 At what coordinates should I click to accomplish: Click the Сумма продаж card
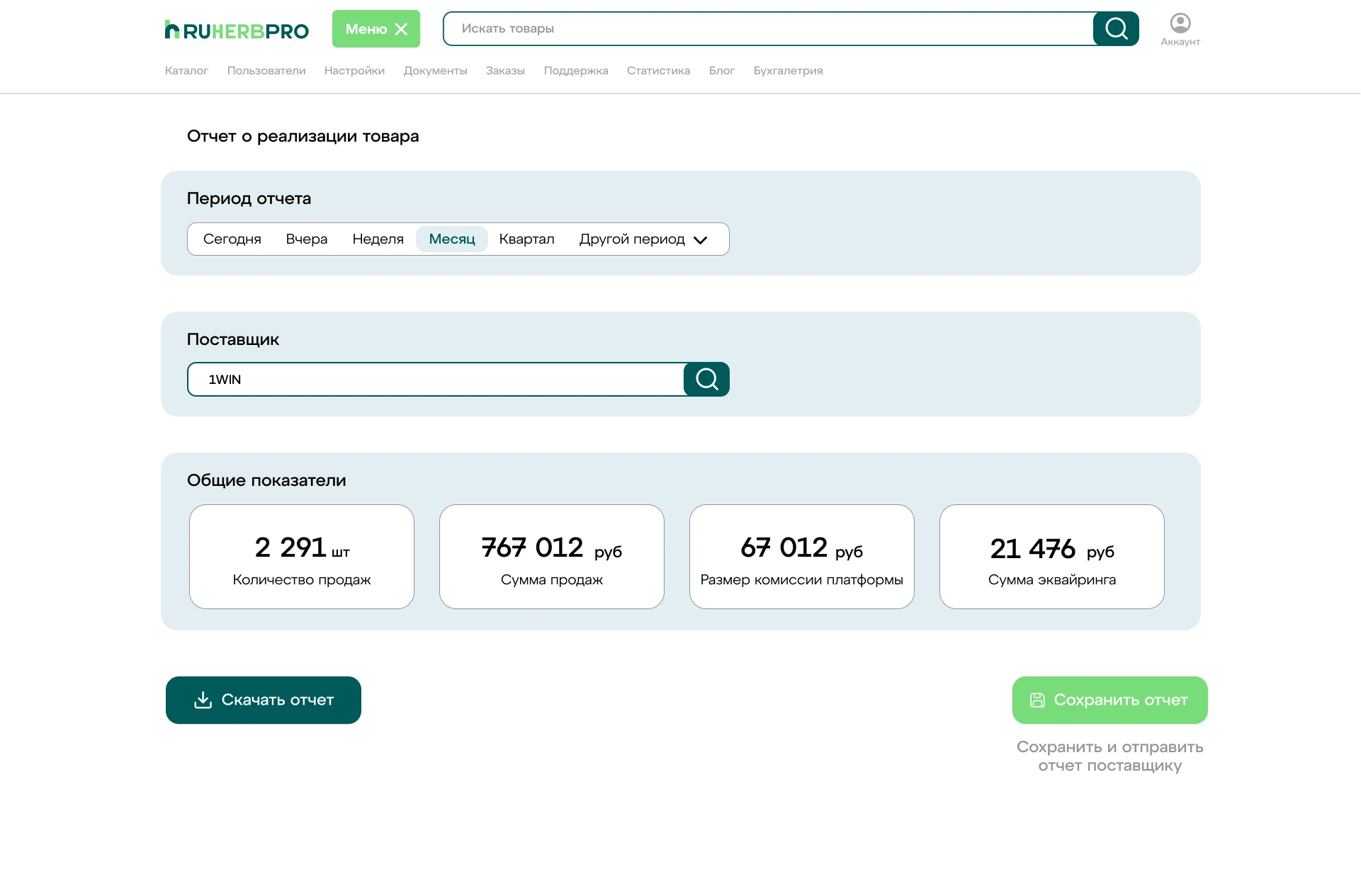(x=552, y=557)
